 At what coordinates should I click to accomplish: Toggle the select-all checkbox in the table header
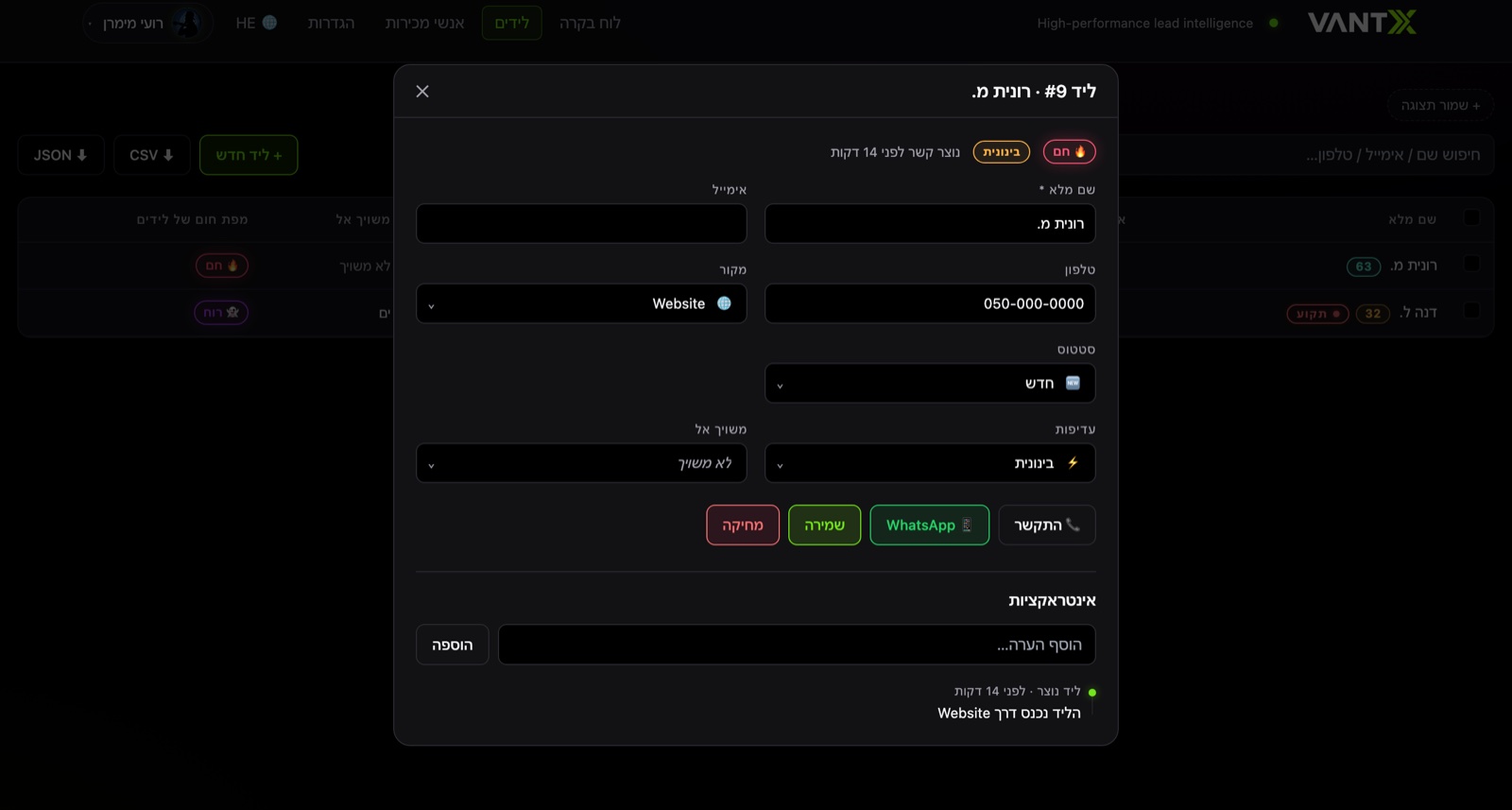coord(1471,218)
